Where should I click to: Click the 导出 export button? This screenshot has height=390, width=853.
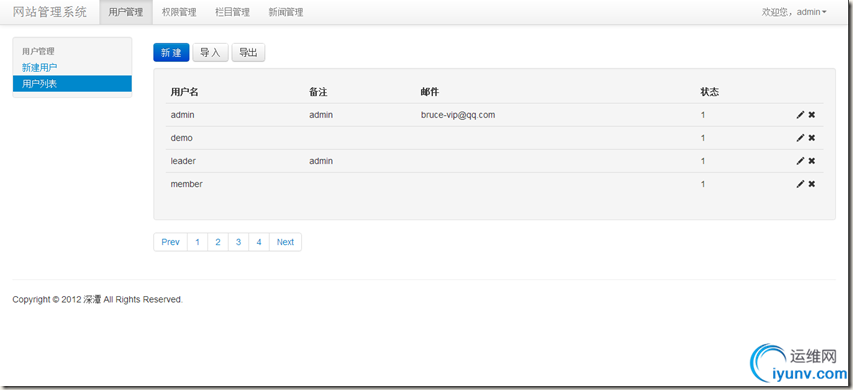(x=249, y=53)
